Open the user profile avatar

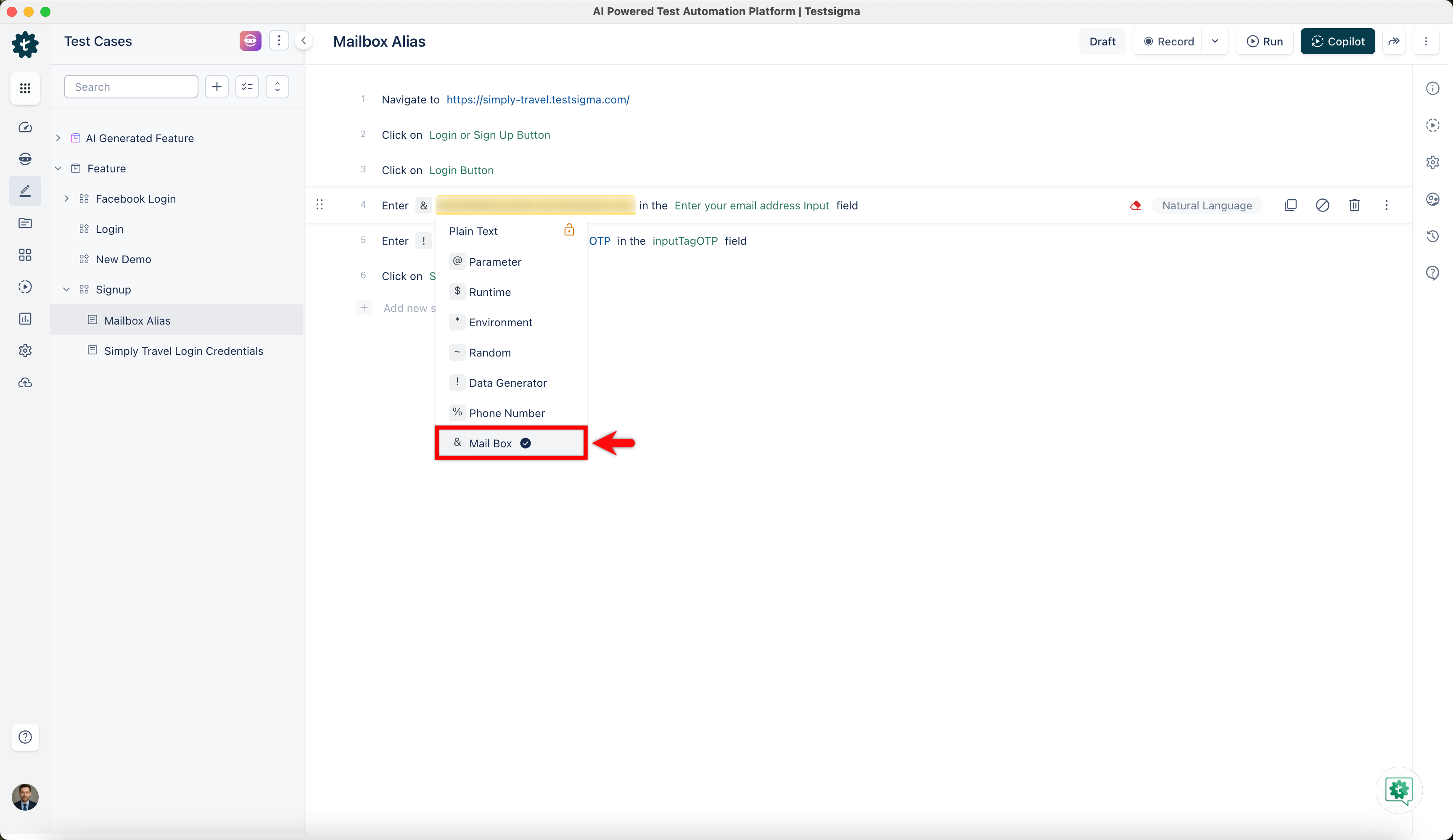(x=25, y=797)
